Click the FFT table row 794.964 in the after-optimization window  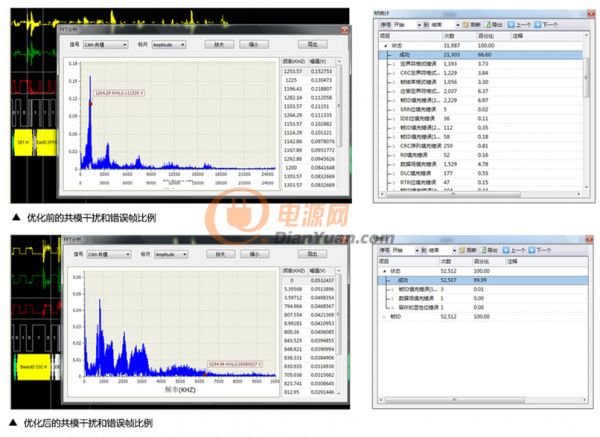[309, 306]
